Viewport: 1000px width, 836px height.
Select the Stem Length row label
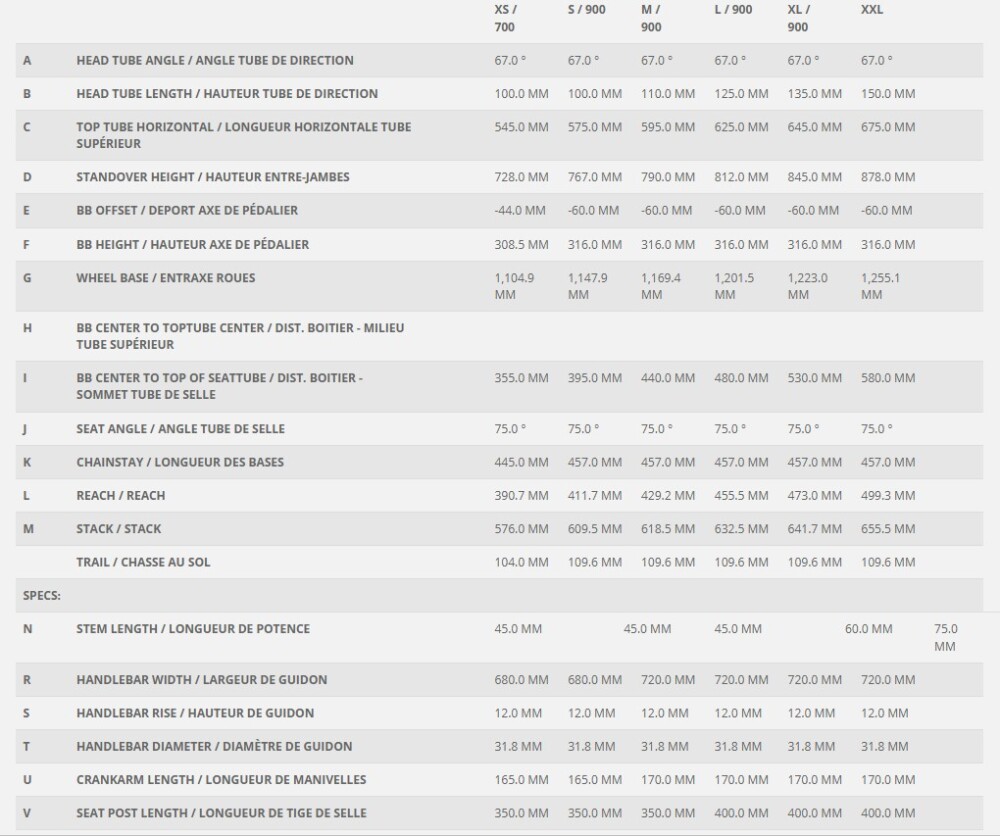(x=193, y=629)
